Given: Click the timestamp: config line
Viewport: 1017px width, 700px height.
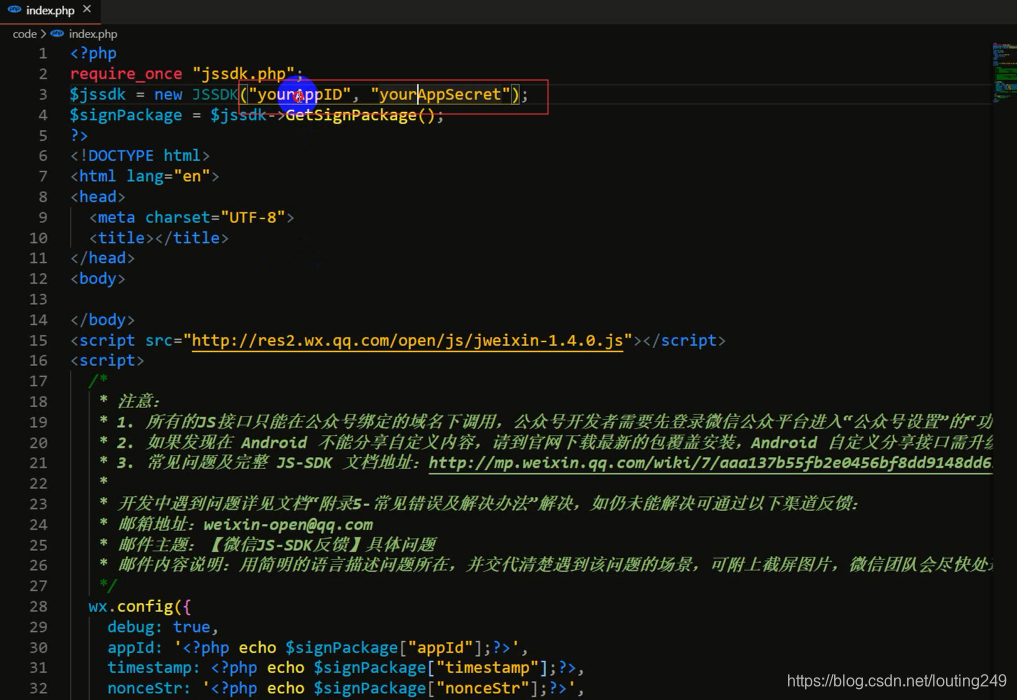Looking at the screenshot, I should coord(346,668).
